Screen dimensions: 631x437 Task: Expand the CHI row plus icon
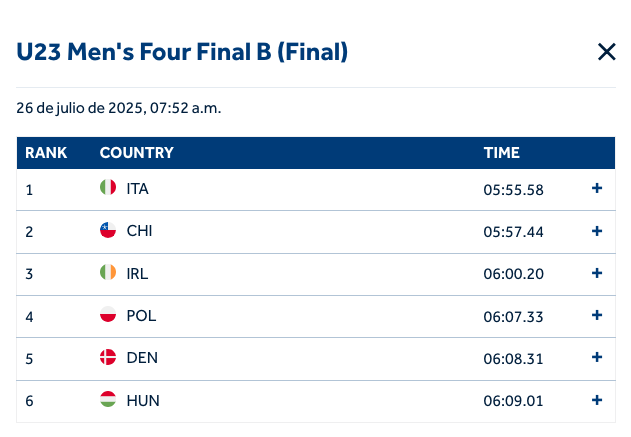(x=597, y=231)
